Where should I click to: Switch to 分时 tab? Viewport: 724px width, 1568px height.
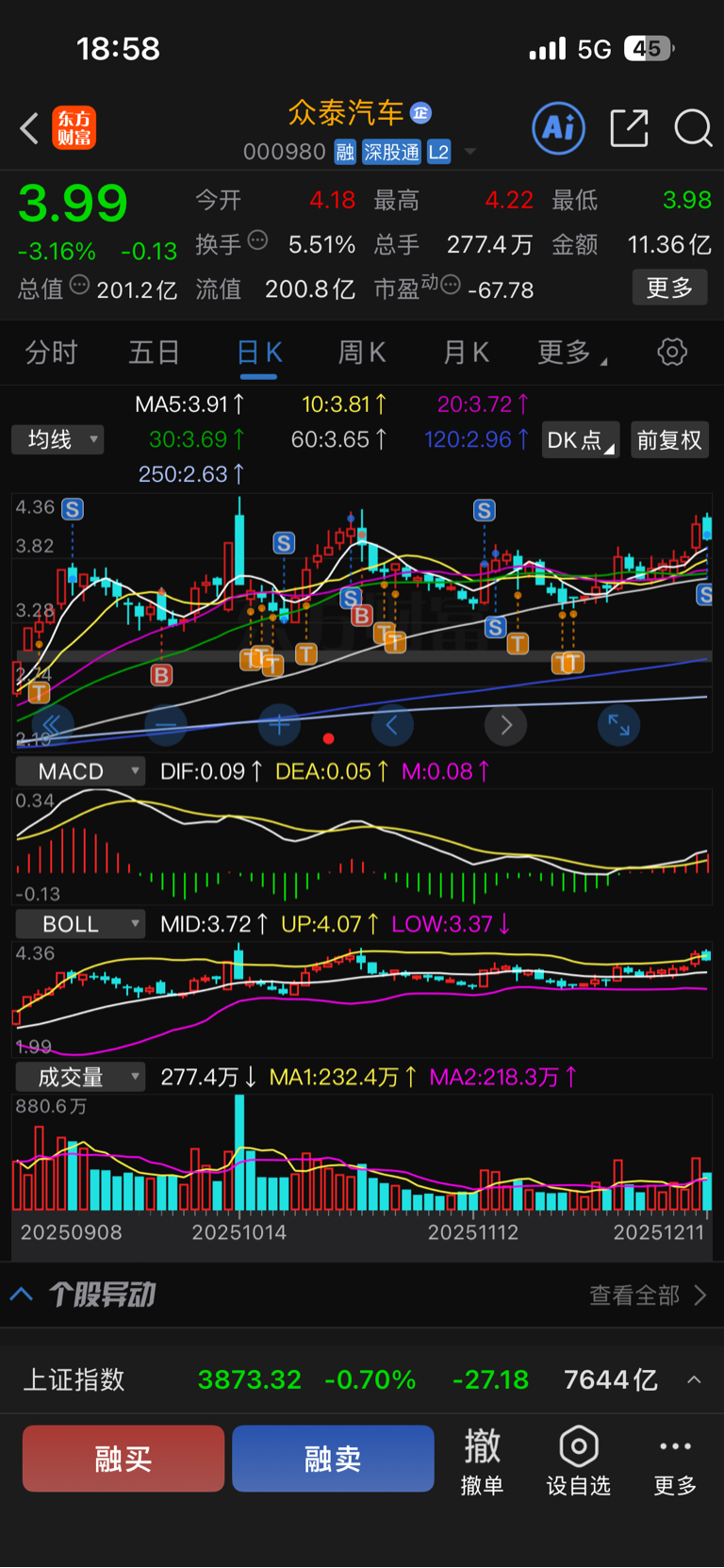[x=51, y=353]
